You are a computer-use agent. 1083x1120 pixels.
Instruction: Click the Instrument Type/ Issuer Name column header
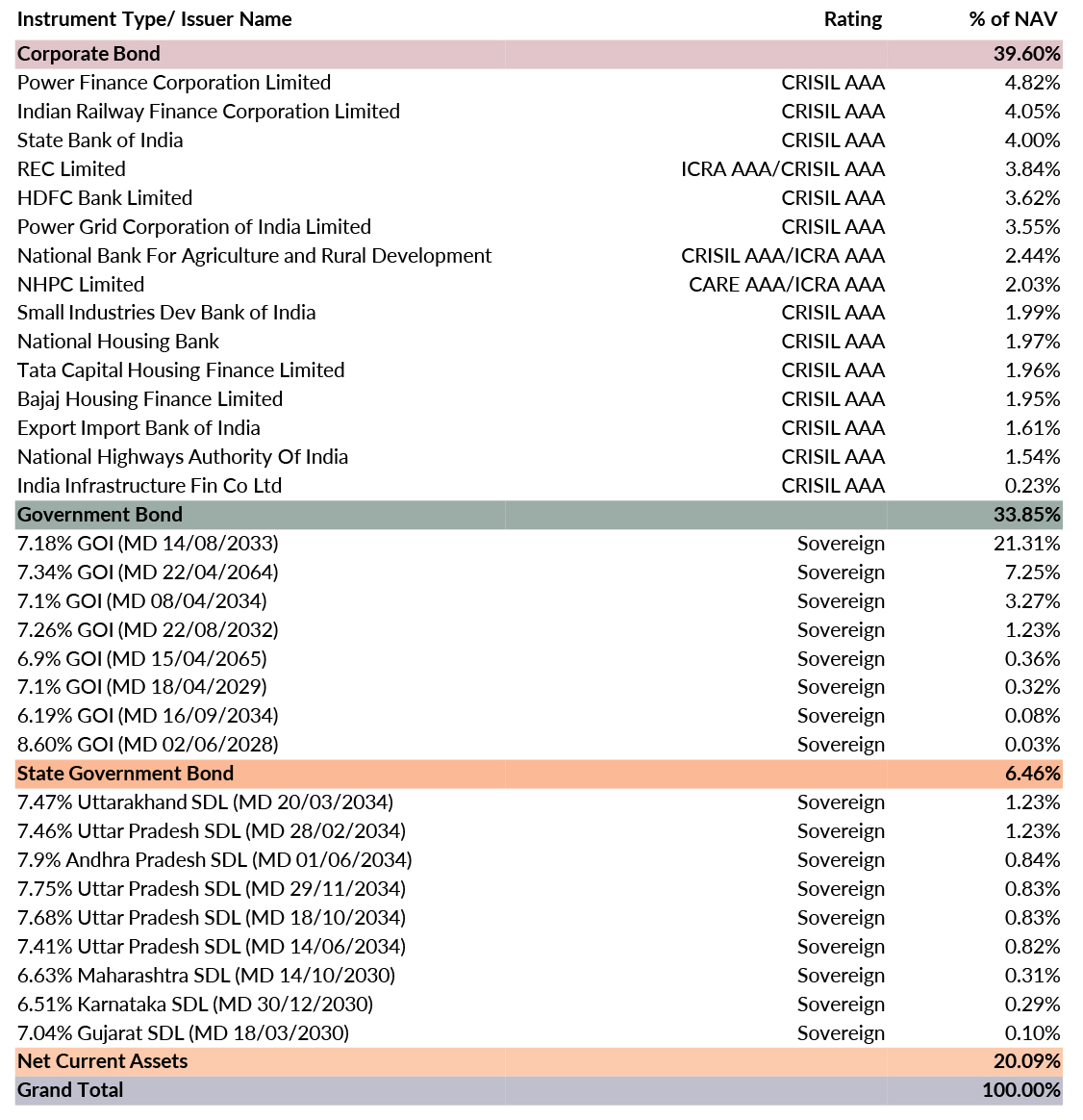point(154,19)
